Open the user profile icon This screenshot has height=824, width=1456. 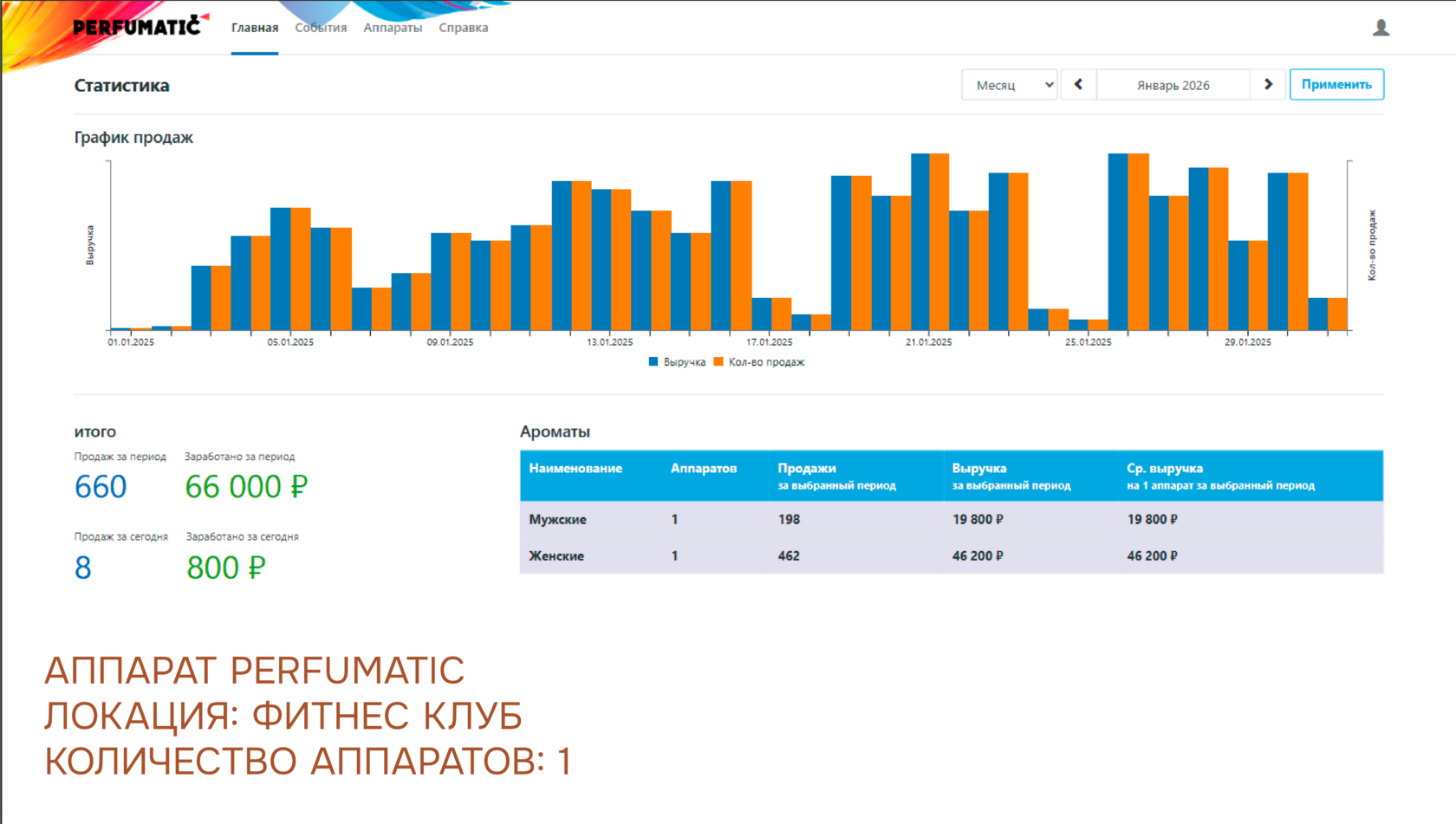point(1381,28)
